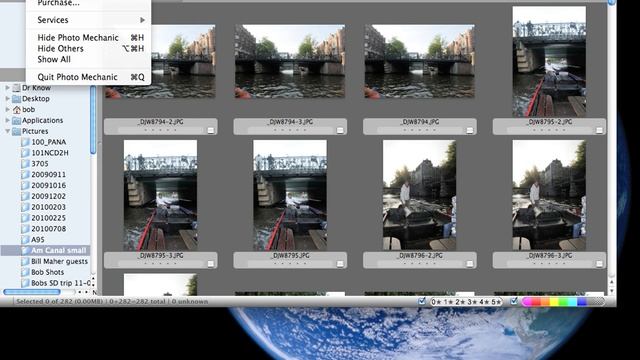This screenshot has width=640, height=360.
Task: Click the thumbnail grid scroll down arrow
Action: (611, 291)
